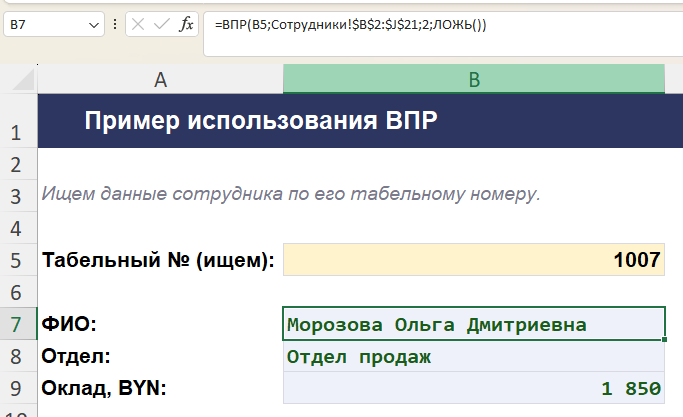Select empty cell B6
The width and height of the screenshot is (683, 417).
point(474,292)
